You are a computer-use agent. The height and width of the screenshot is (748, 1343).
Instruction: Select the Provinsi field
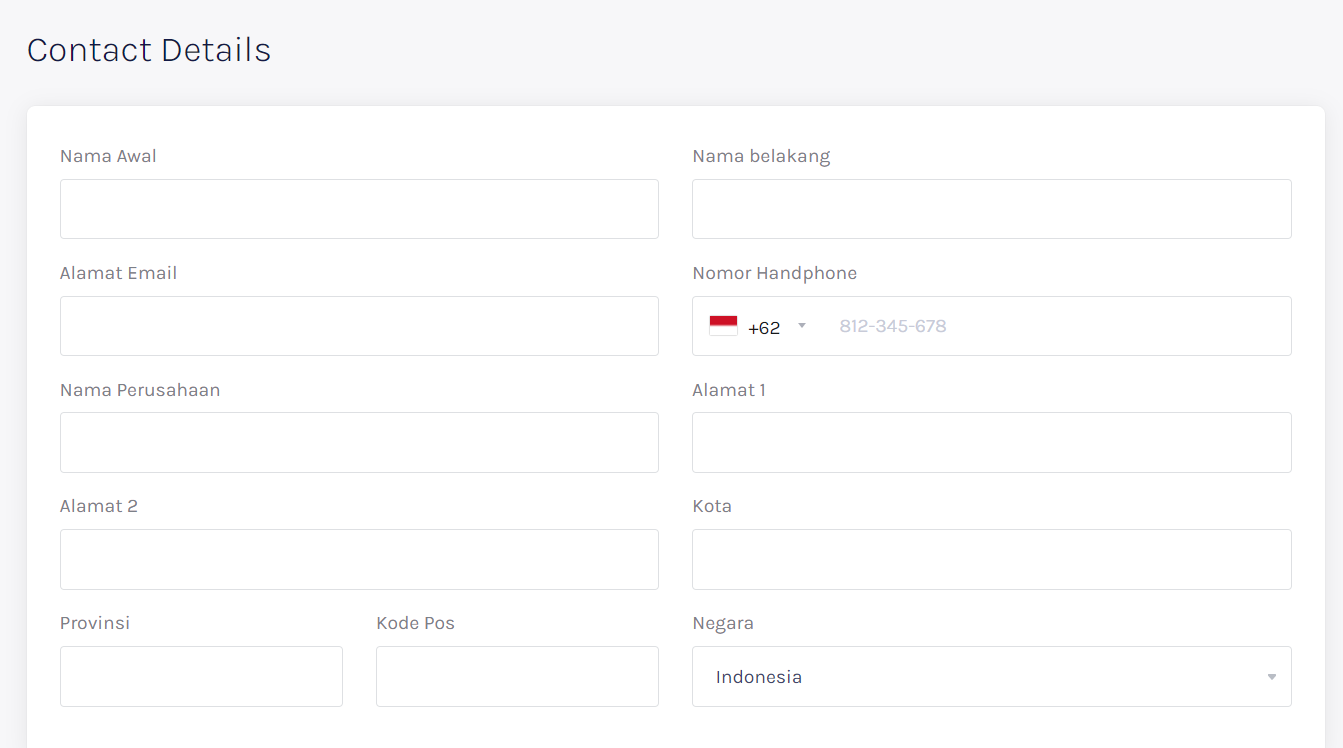tap(200, 676)
